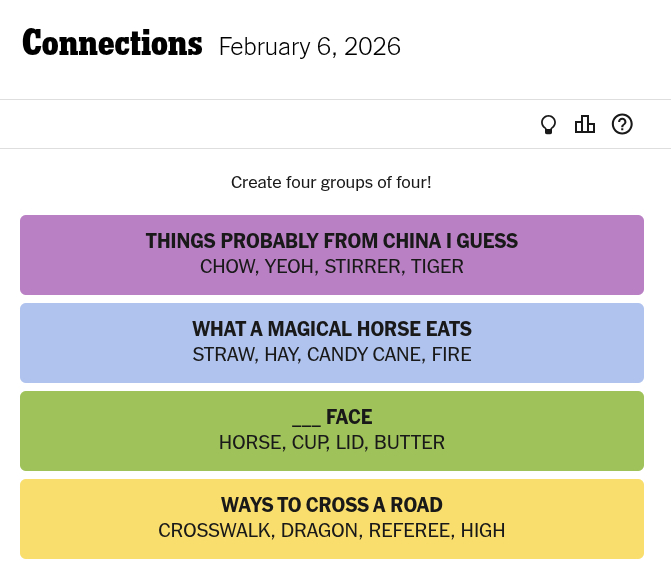Select the purple "Things Probably From China" heading
Viewport: 671px width, 579px height.
click(331, 241)
